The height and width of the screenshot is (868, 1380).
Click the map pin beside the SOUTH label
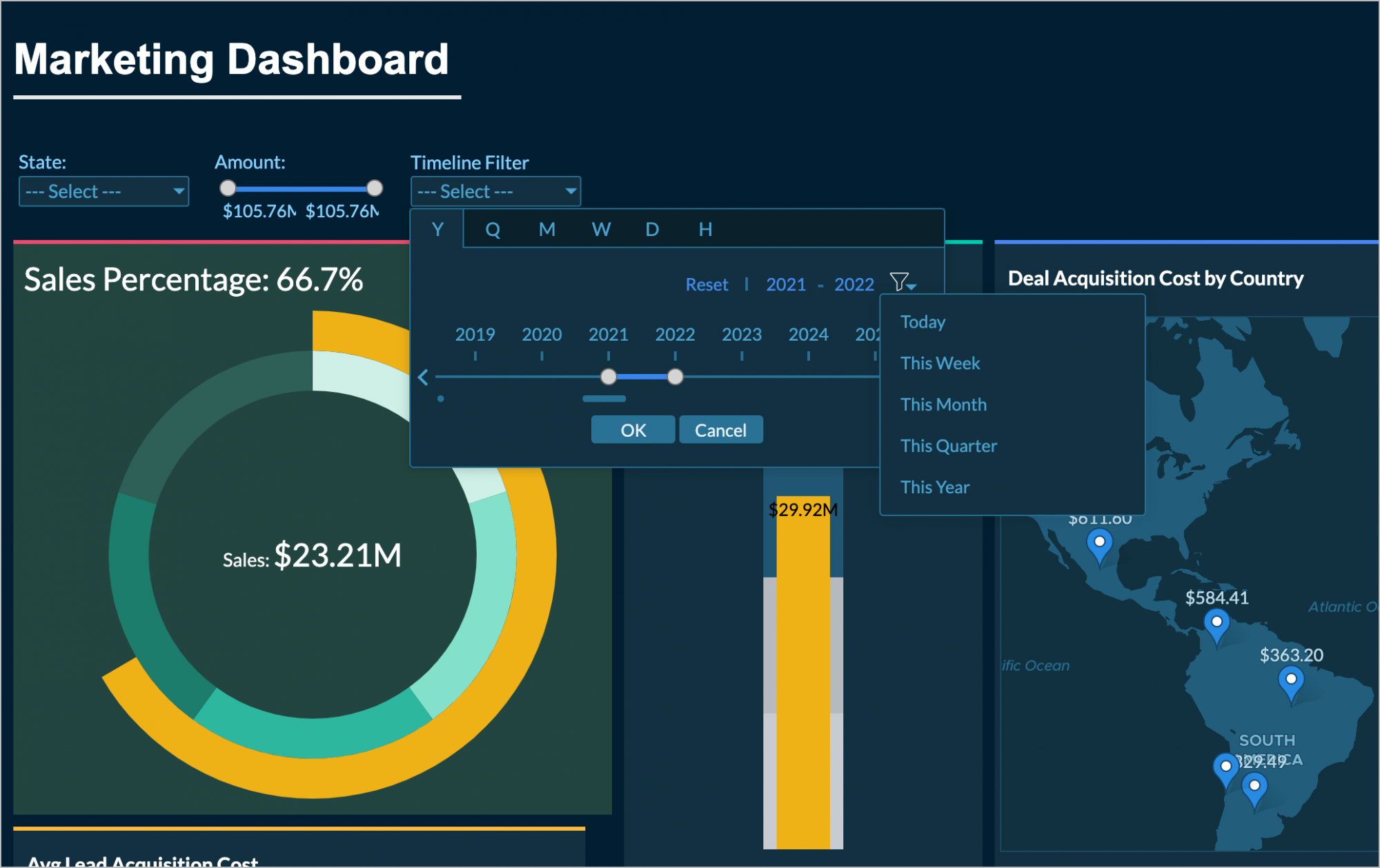pyautogui.click(x=1227, y=766)
